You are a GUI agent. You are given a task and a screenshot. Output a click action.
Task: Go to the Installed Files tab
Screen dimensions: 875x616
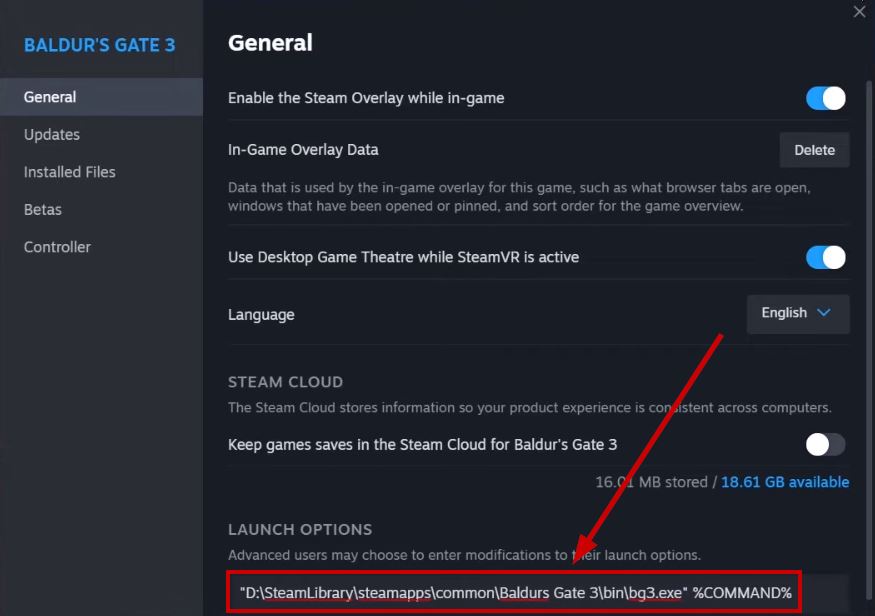pos(70,172)
